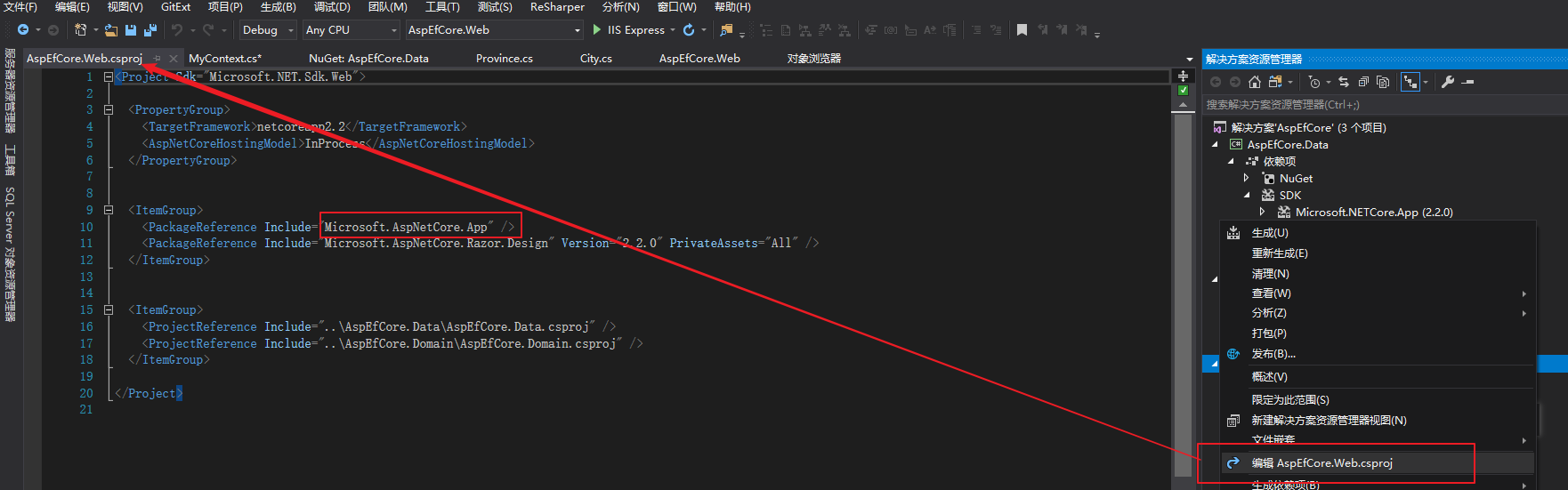Viewport: 1568px width, 490px height.
Task: Open the ReSharper menu
Action: click(557, 7)
